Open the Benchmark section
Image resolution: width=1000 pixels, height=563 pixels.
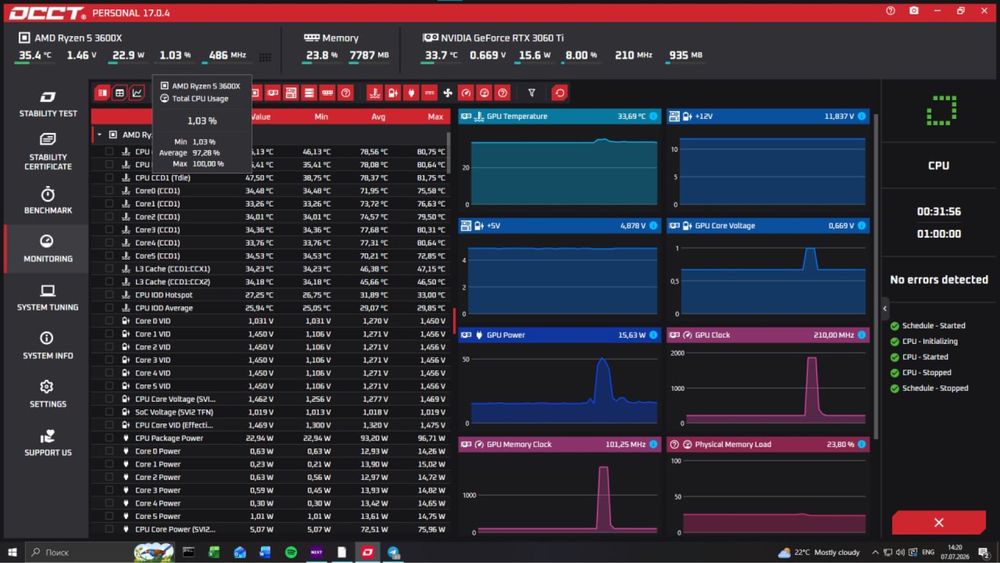(48, 200)
